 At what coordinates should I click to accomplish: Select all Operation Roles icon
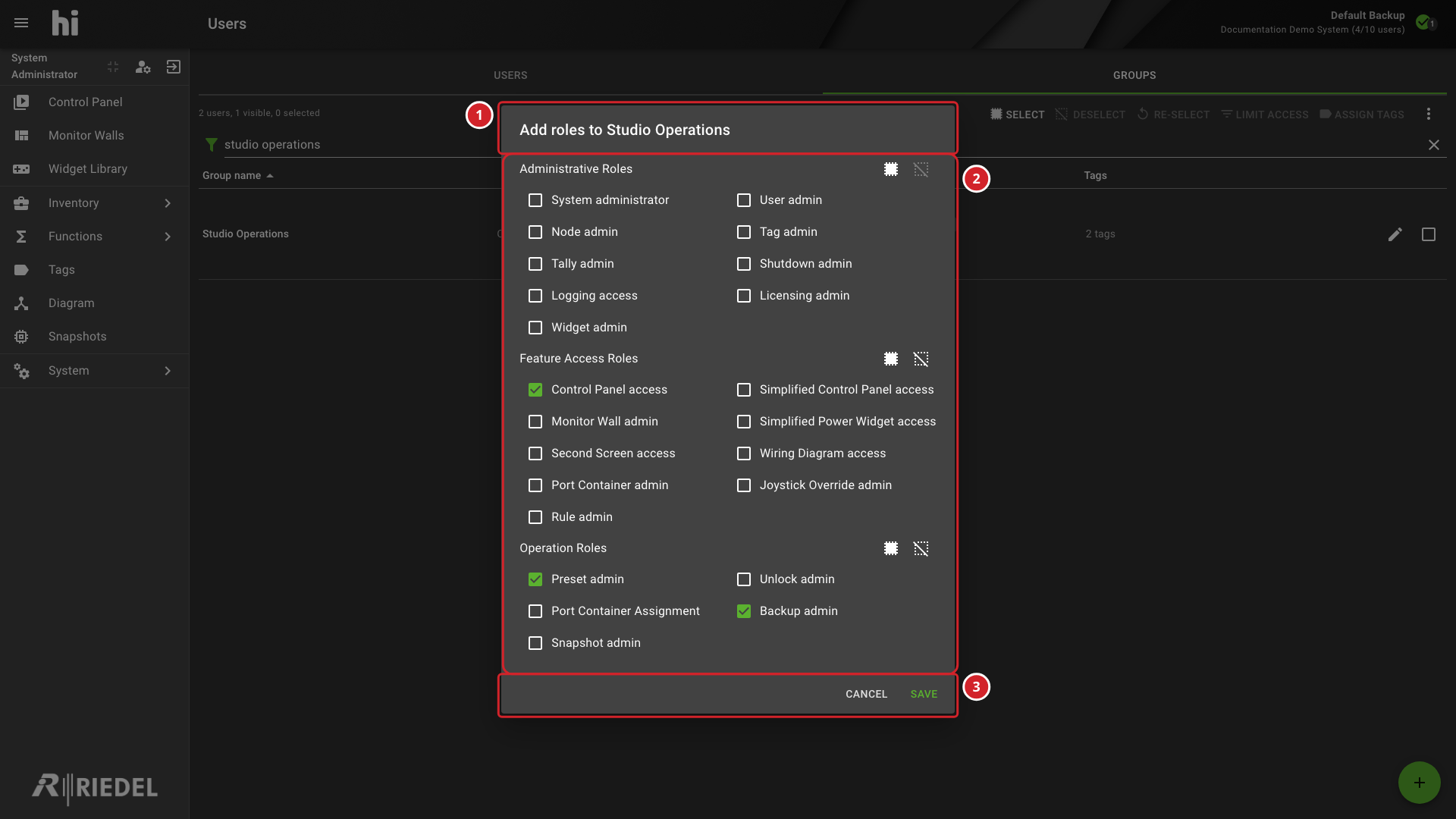pos(891,548)
